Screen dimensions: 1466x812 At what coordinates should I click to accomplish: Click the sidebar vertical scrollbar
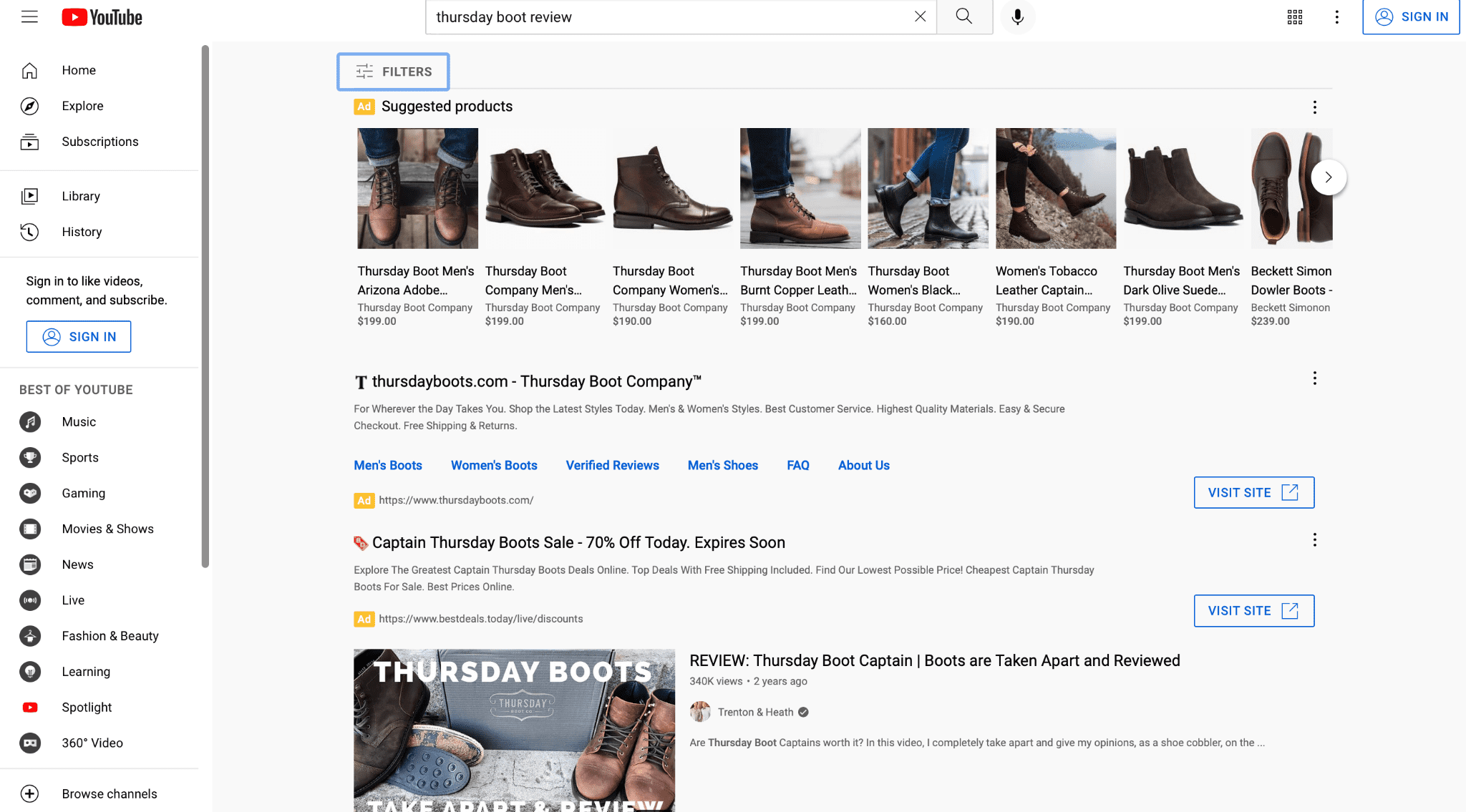click(205, 308)
